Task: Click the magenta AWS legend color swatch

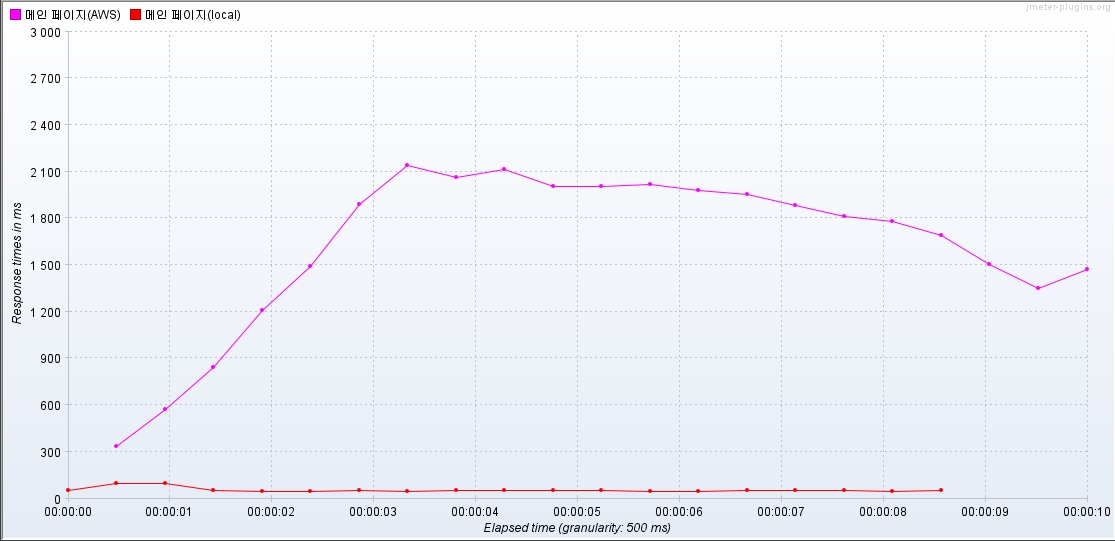Action: coord(15,15)
